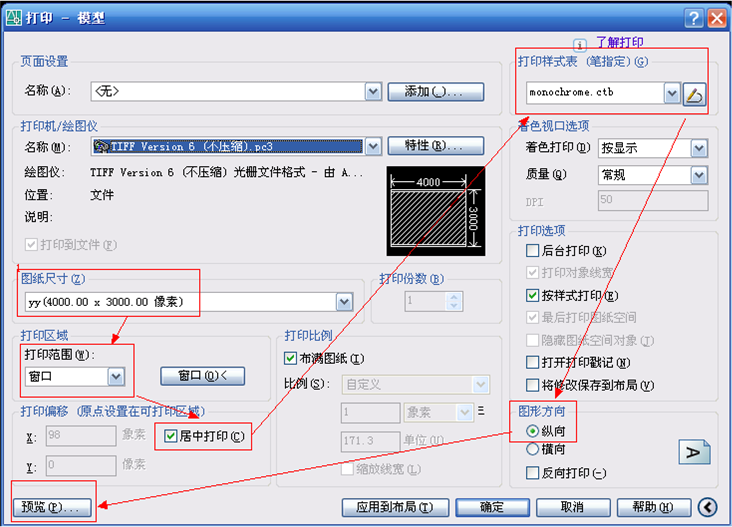Expand the 打印范围 dropdown
732x527 pixels.
coord(116,376)
